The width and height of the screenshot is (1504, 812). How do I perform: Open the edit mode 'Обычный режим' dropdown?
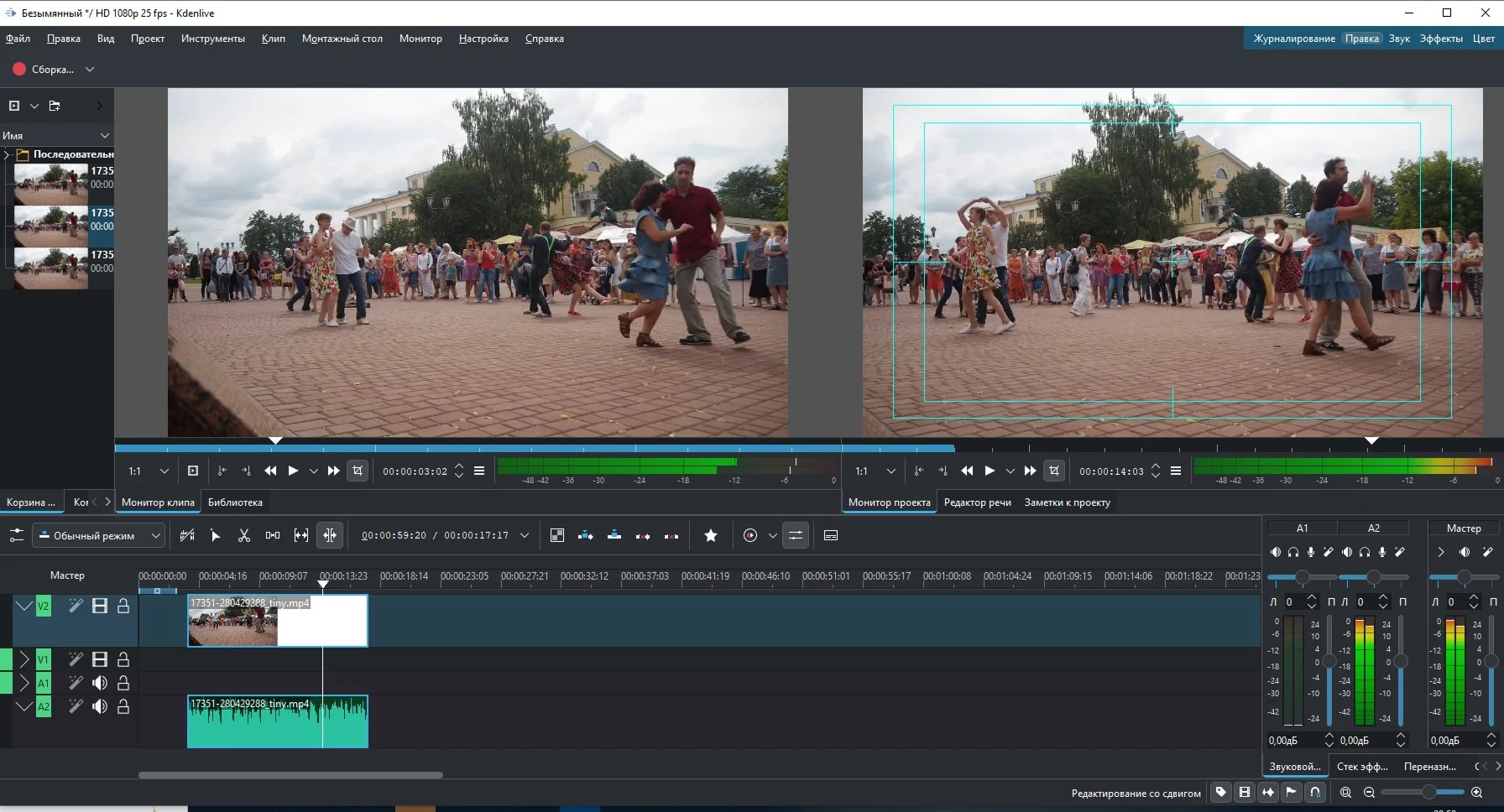click(98, 535)
